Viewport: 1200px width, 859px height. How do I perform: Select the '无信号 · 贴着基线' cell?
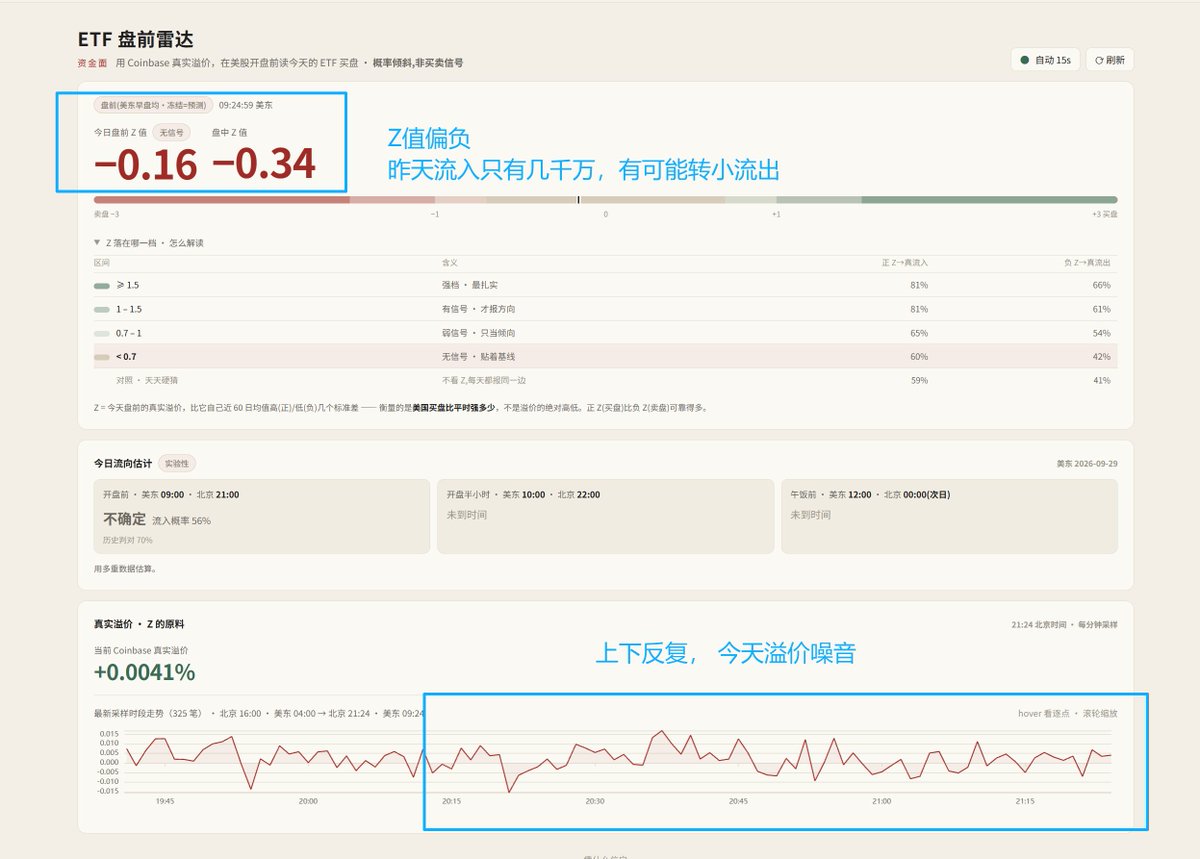point(479,357)
